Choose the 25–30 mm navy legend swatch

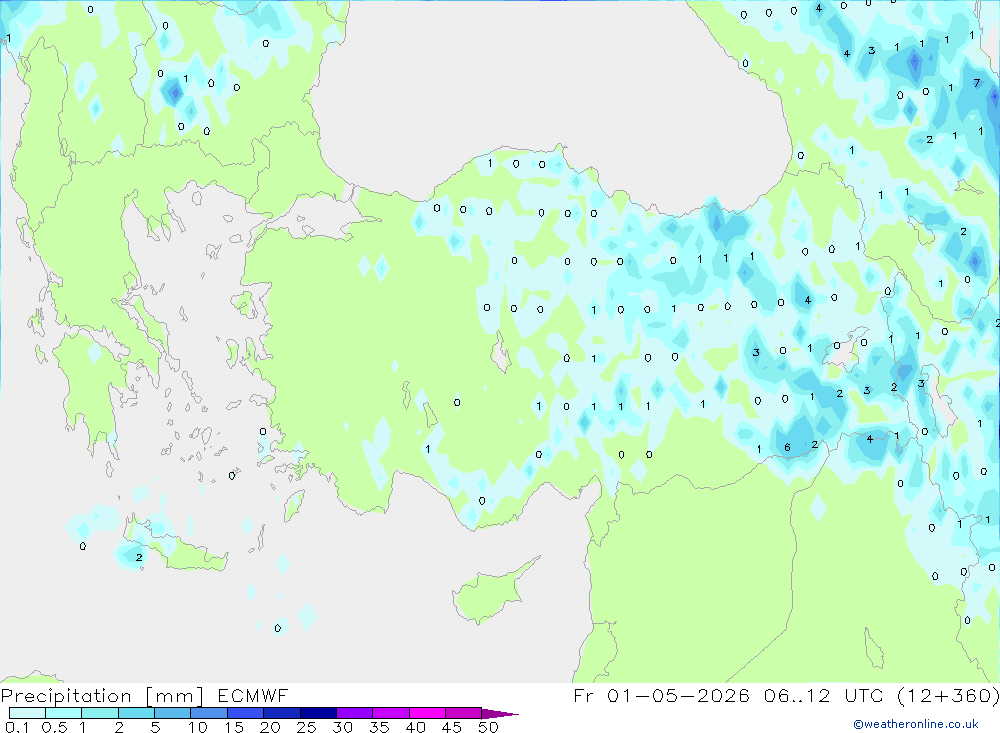pos(318,713)
